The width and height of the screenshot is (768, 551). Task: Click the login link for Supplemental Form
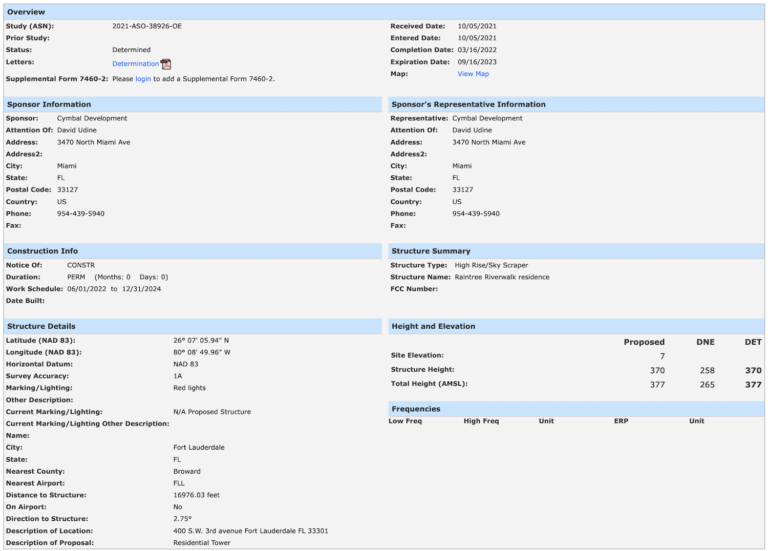coord(143,78)
